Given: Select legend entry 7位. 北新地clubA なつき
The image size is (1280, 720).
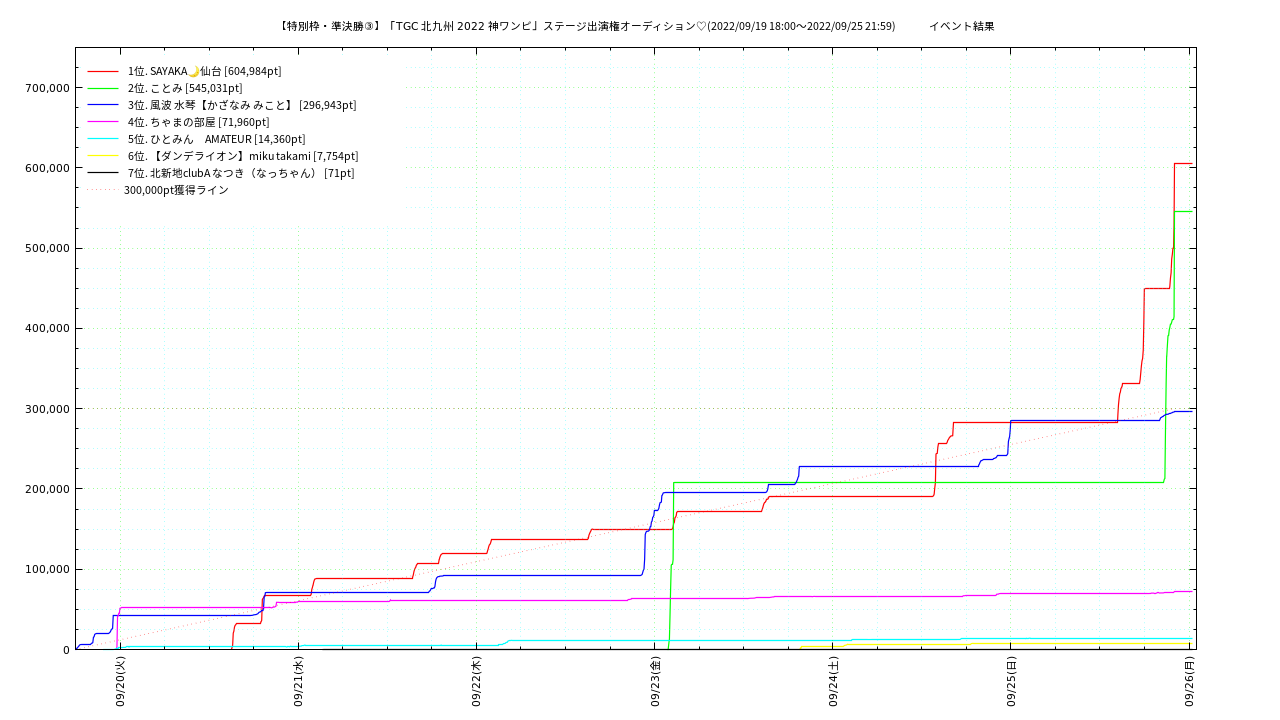Looking at the screenshot, I should 241,173.
